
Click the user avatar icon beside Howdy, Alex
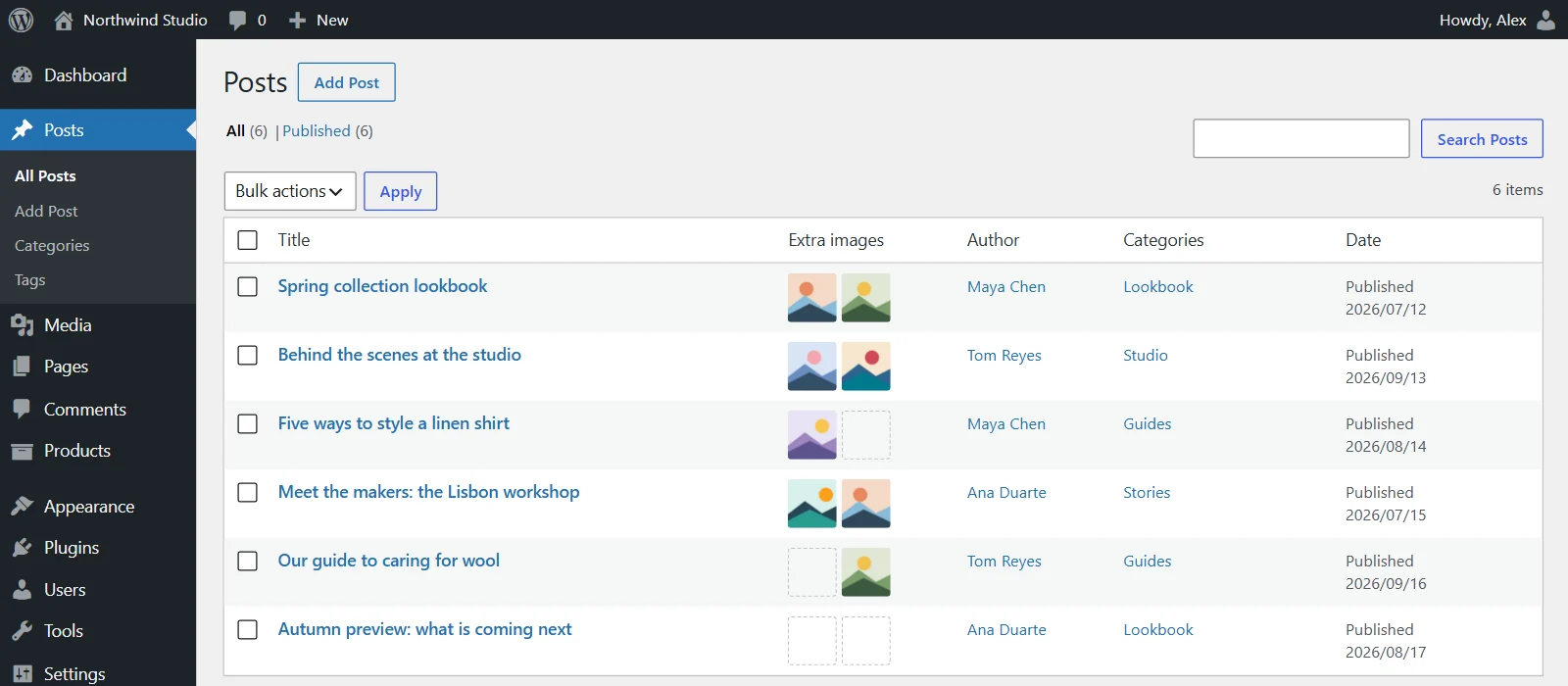1546,20
